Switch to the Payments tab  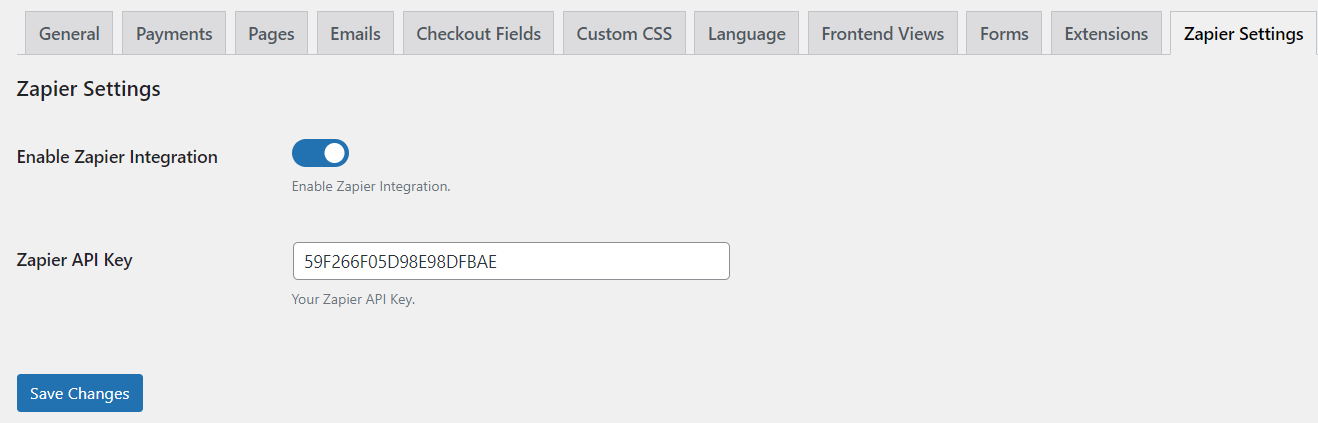(174, 34)
